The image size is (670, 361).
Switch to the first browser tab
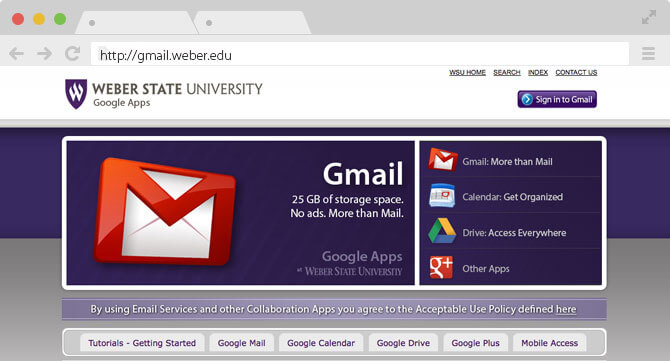click(136, 23)
